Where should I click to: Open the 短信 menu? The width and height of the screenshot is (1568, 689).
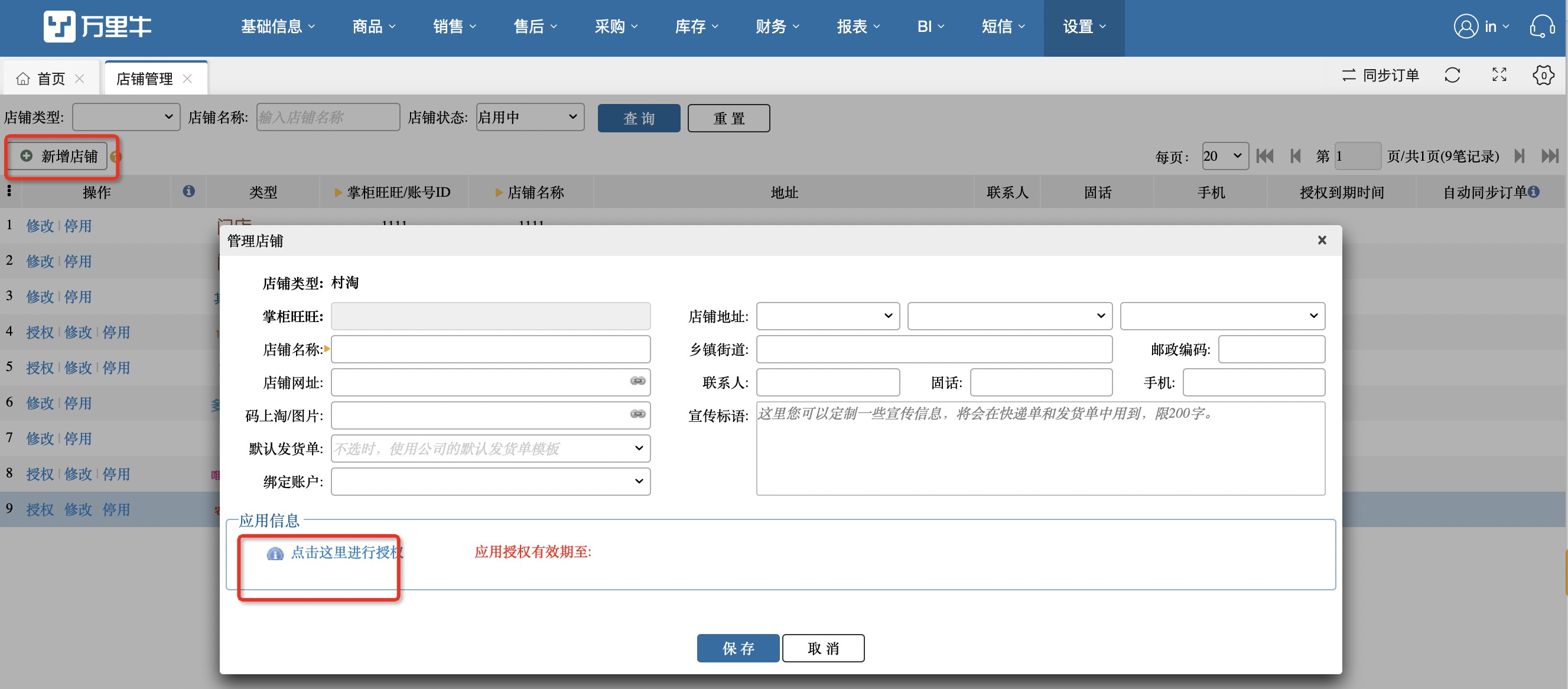click(1003, 27)
